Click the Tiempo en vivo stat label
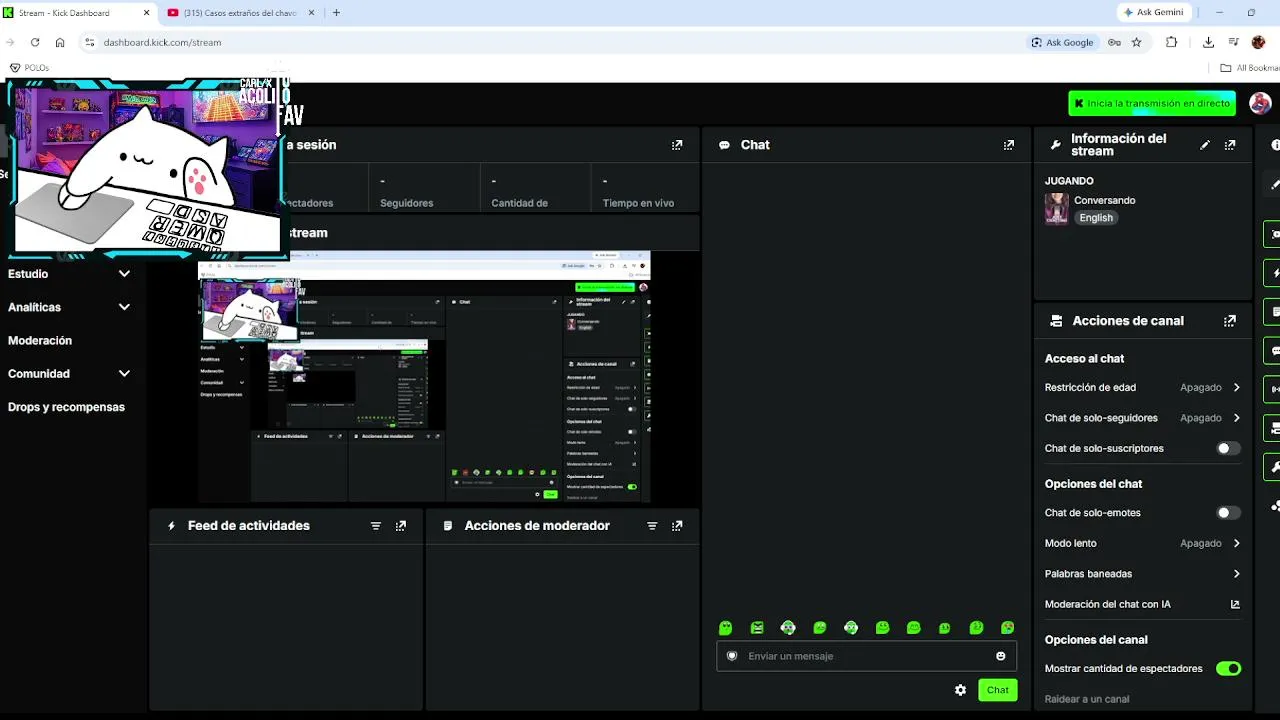The width and height of the screenshot is (1280, 720). click(x=638, y=203)
